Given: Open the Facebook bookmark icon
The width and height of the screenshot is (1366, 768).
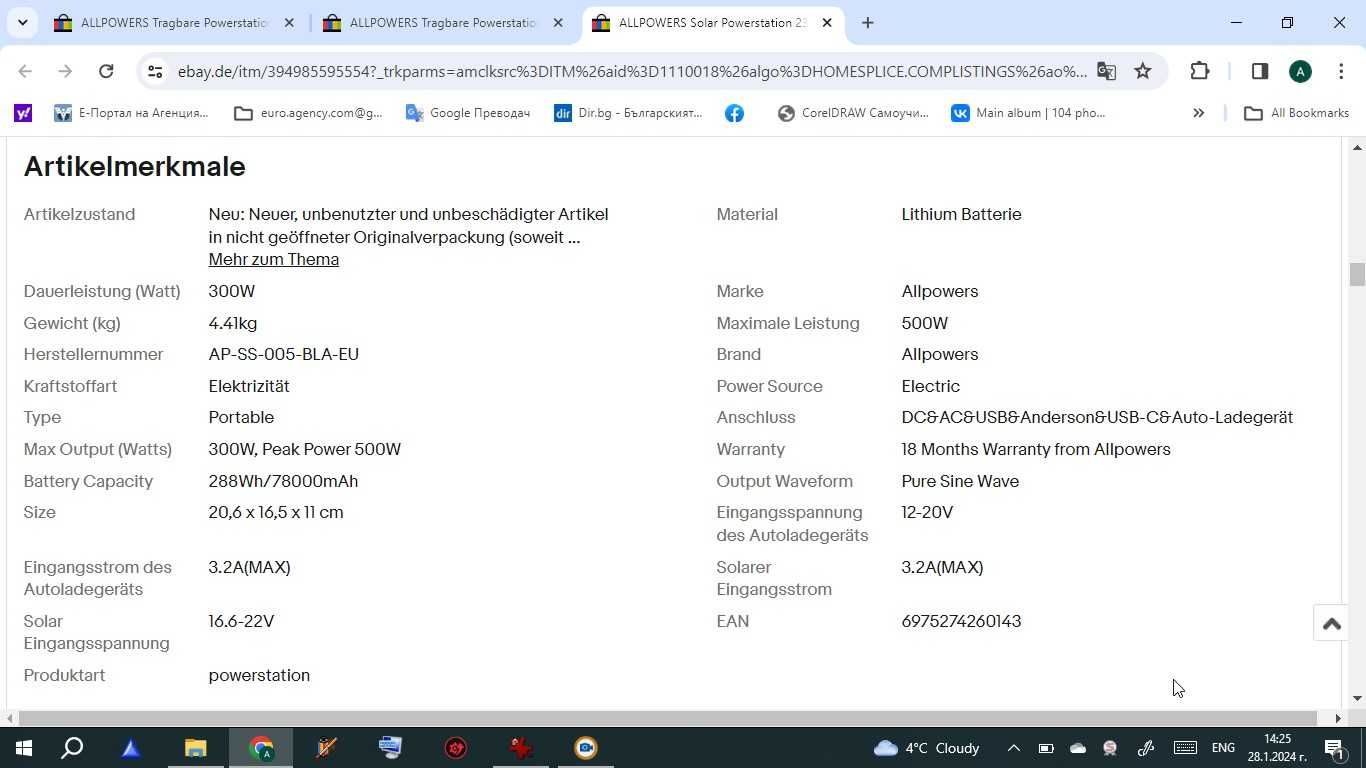Looking at the screenshot, I should click(x=734, y=113).
